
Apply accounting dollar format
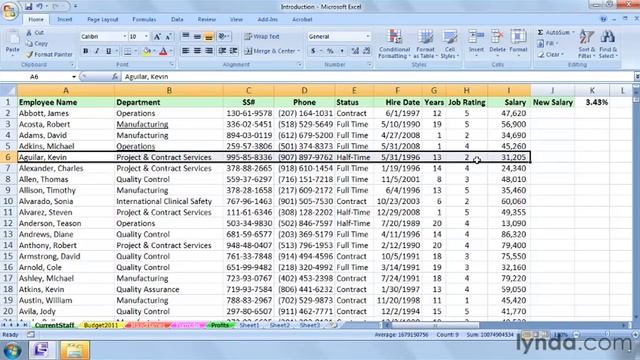[x=313, y=51]
